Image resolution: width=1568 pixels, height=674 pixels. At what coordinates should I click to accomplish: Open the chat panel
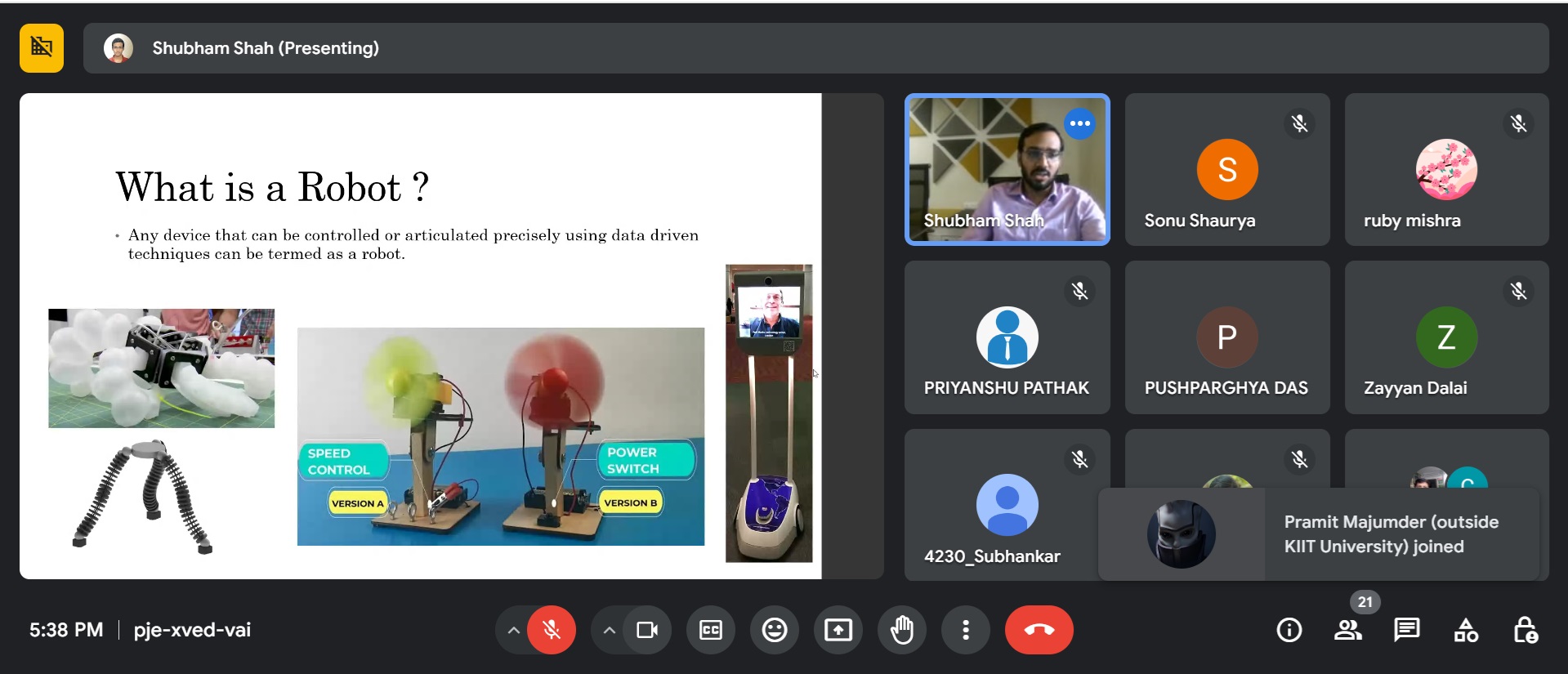click(x=1406, y=630)
